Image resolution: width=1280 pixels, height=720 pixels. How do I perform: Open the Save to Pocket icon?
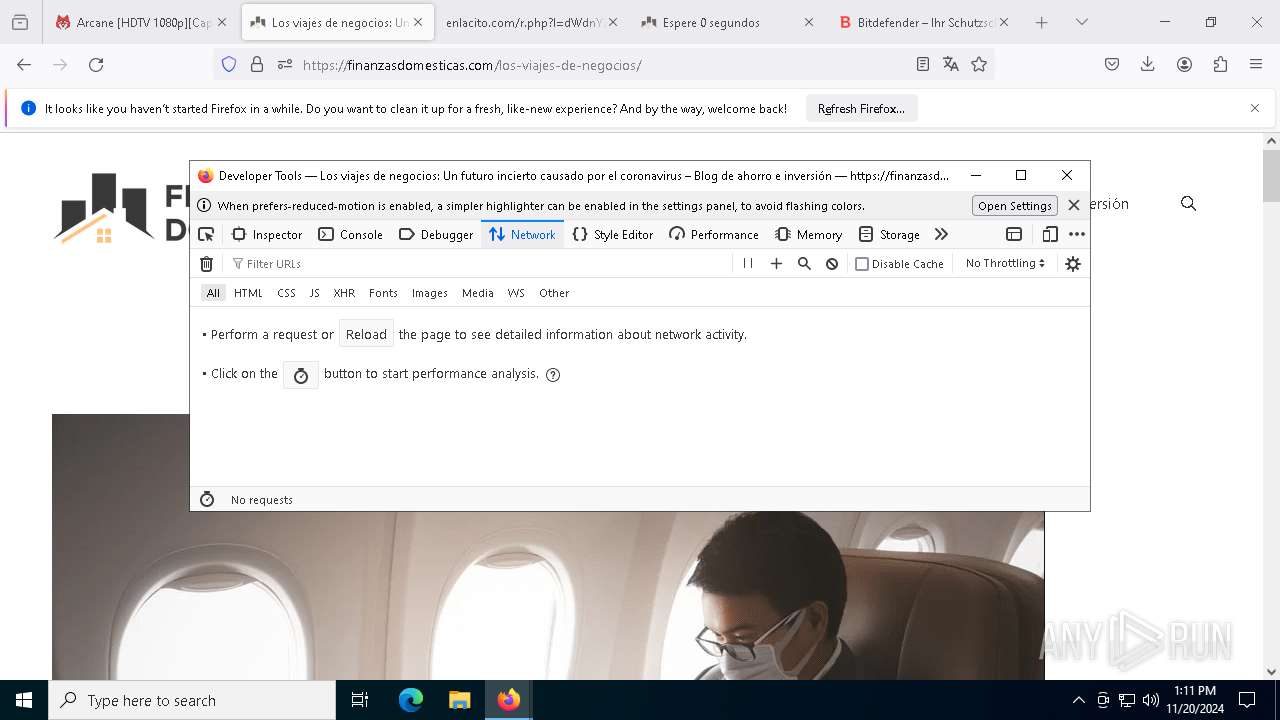[x=1112, y=64]
